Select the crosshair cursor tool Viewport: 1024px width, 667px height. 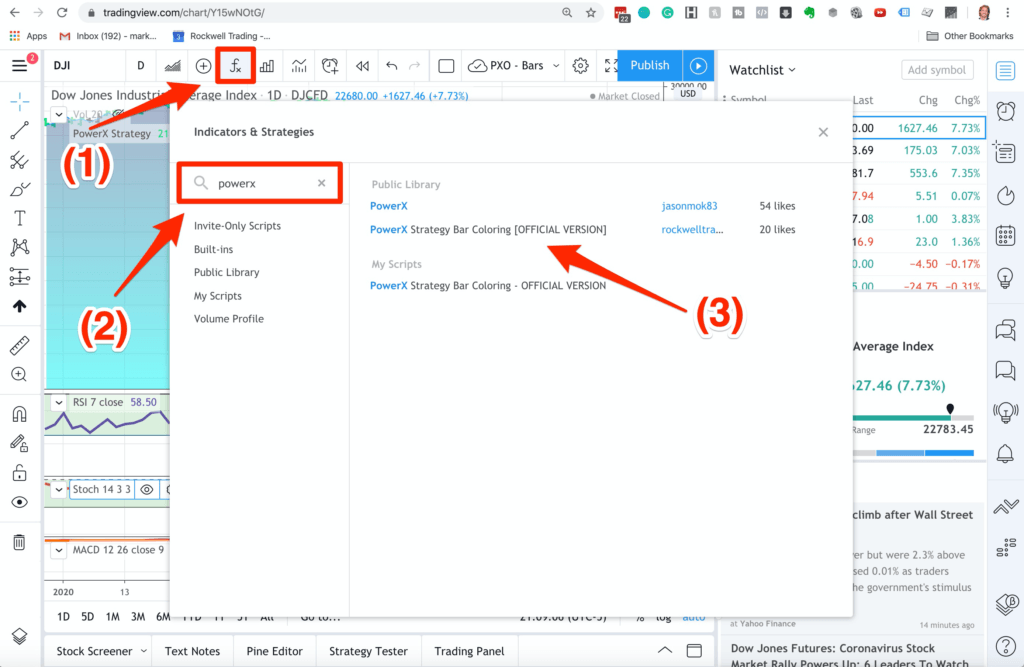(20, 101)
